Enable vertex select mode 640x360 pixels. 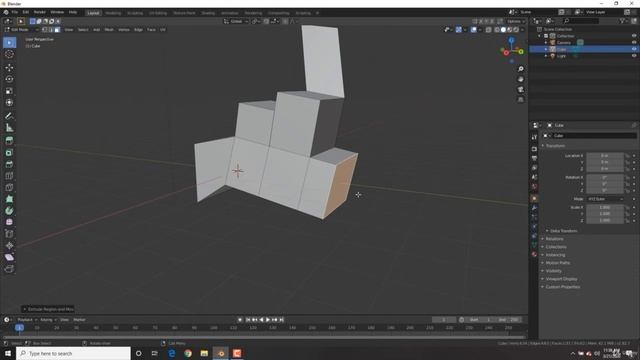point(44,30)
